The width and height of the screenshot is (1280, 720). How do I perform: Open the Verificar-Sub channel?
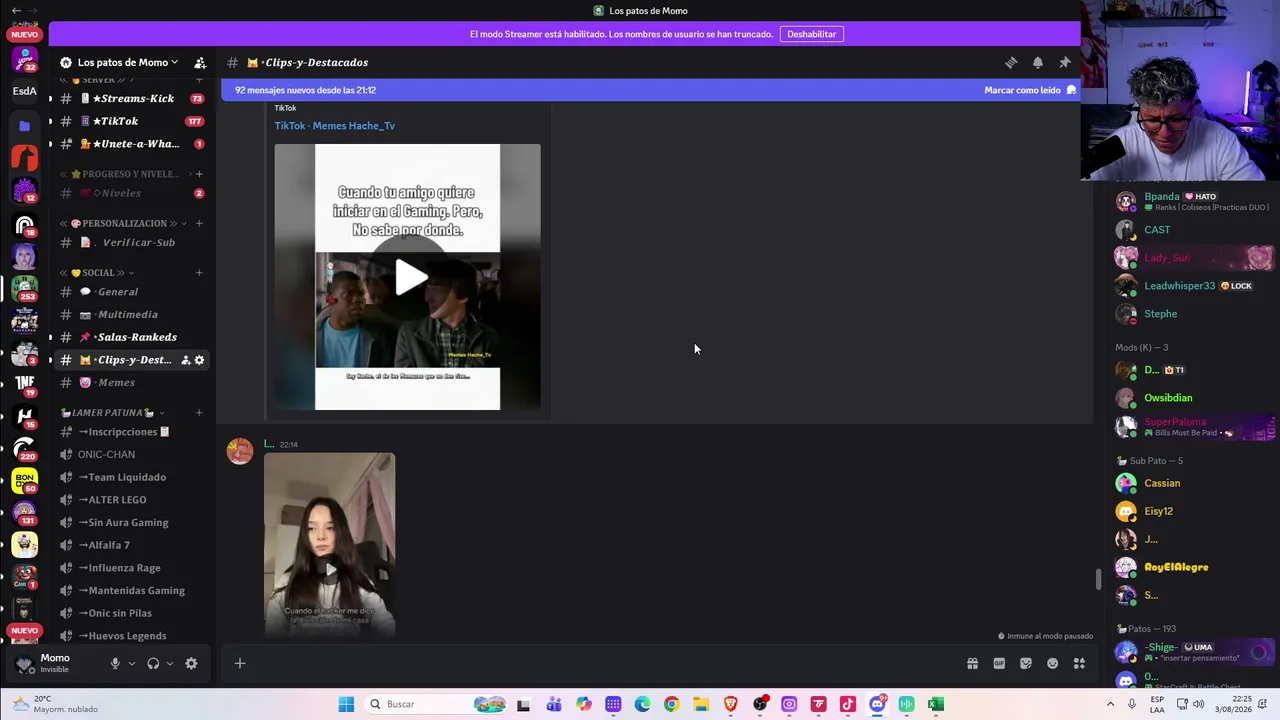[131, 243]
